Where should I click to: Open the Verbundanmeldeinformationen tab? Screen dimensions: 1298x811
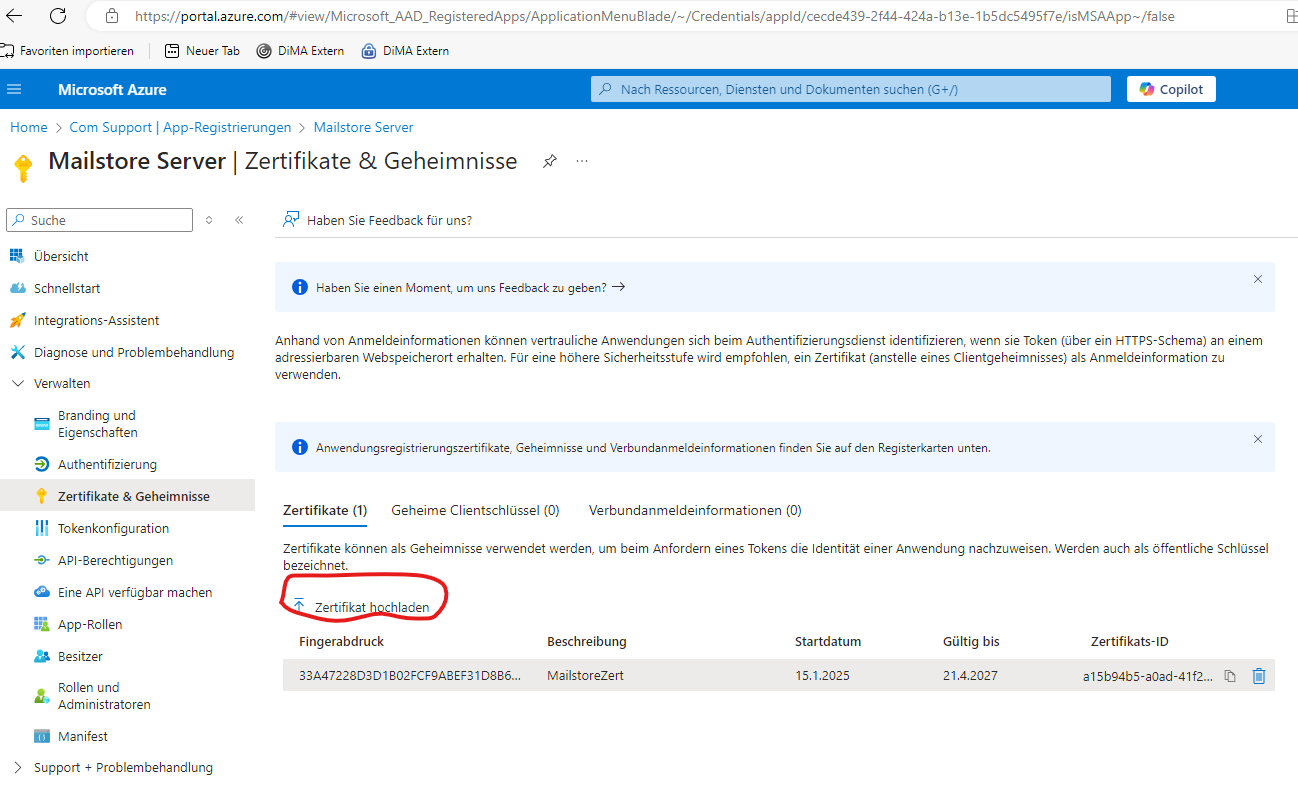pos(695,510)
